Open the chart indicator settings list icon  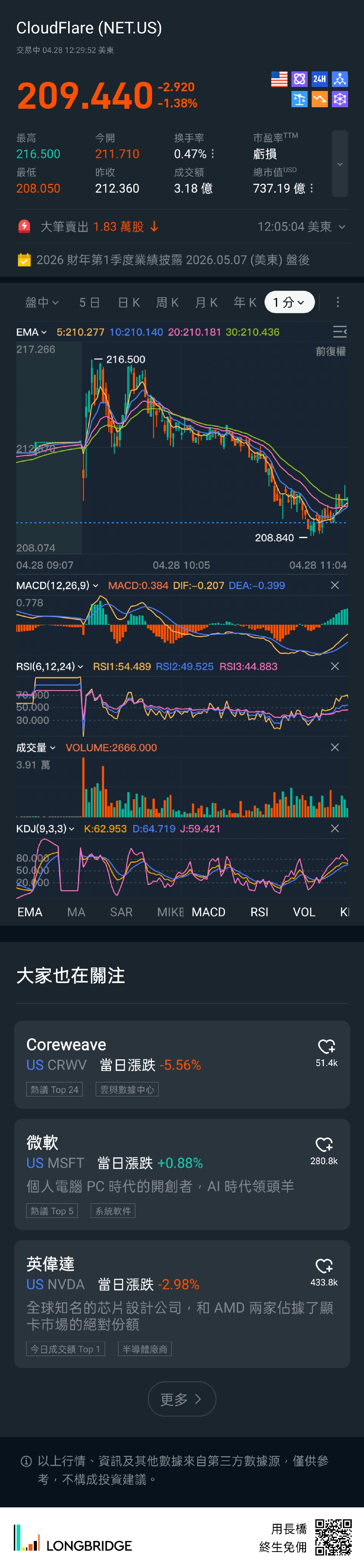[340, 332]
